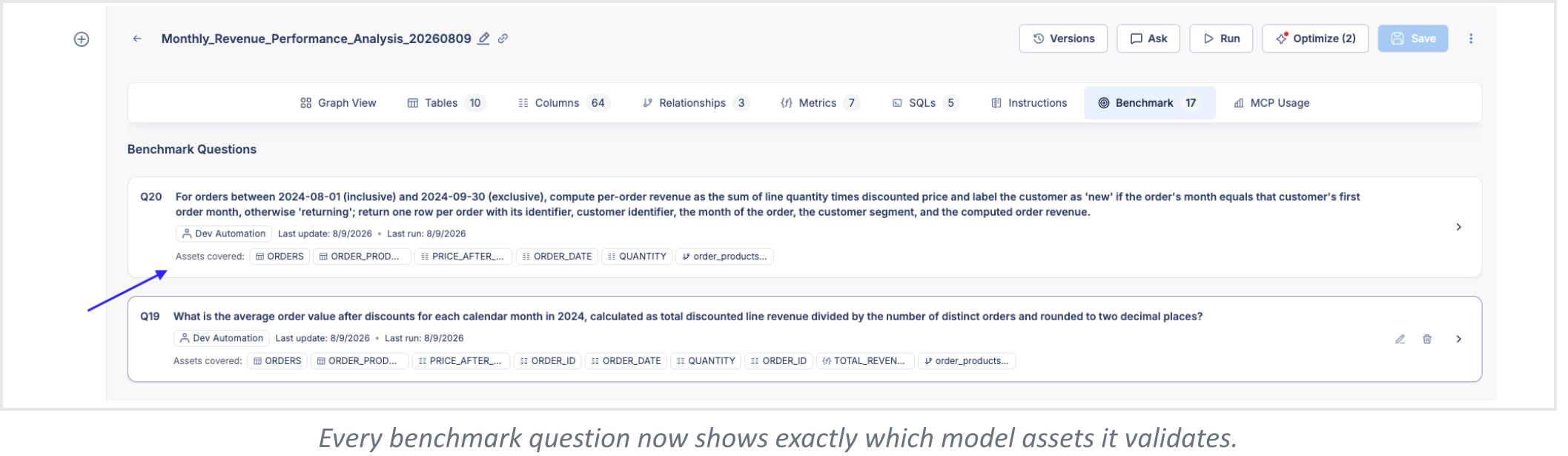The height and width of the screenshot is (456, 1568).
Task: Click the Save button
Action: click(x=1413, y=39)
